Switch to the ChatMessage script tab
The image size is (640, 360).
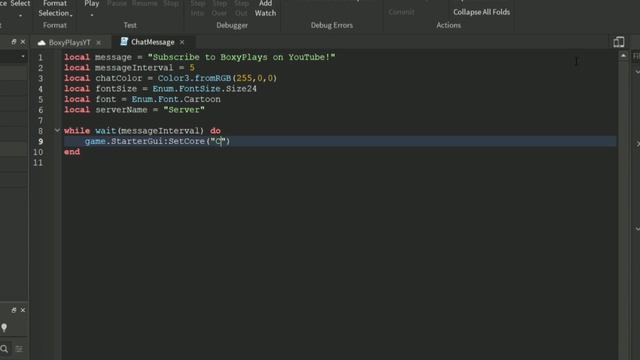[x=153, y=42]
